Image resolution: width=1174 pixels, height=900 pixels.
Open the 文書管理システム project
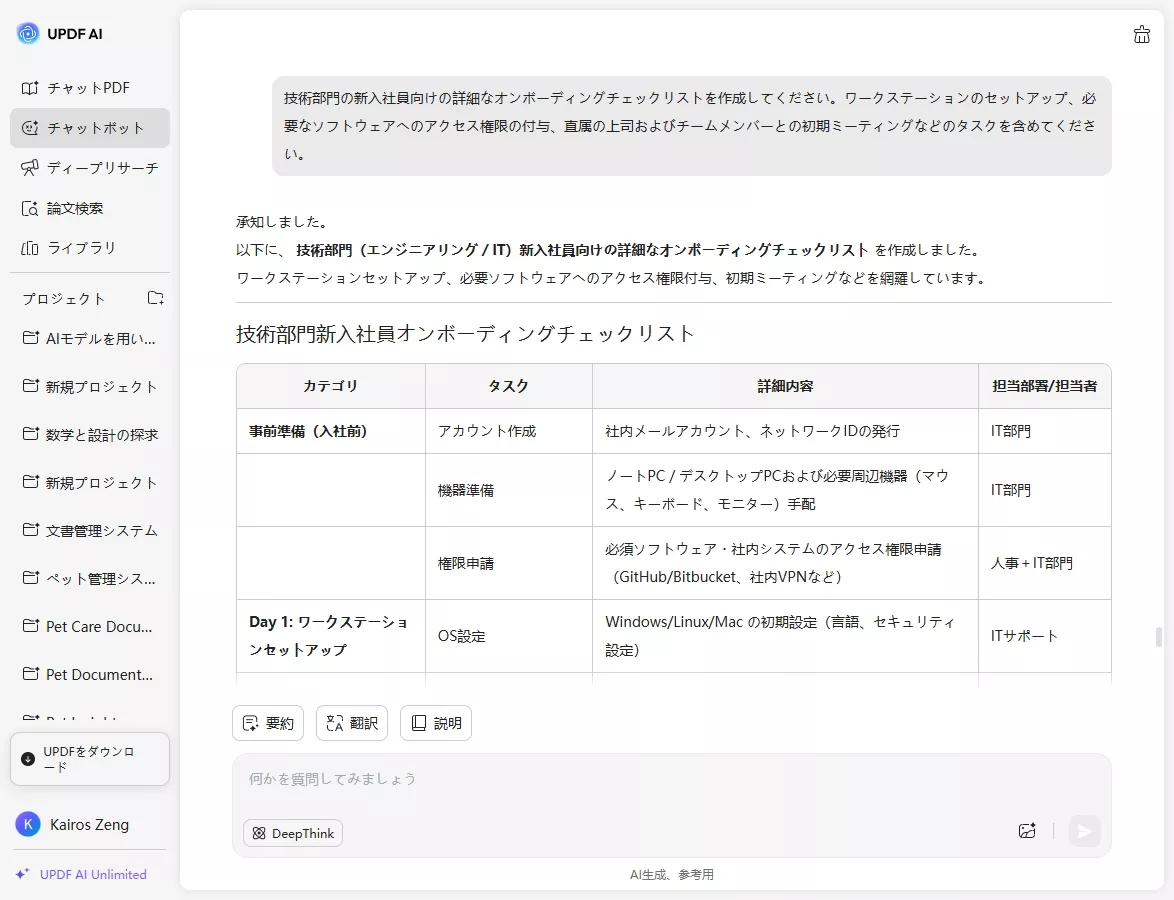[x=89, y=530]
